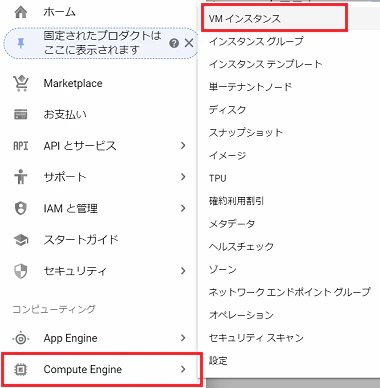Screen dimensions: 380x388
Task: Select セキュリティ スキャン
Action: pos(256,338)
